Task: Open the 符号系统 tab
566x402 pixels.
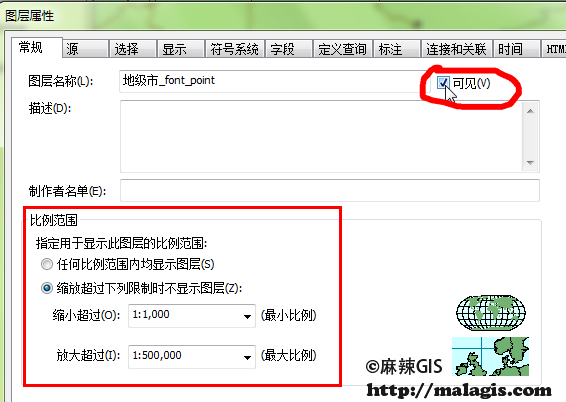Action: 235,49
